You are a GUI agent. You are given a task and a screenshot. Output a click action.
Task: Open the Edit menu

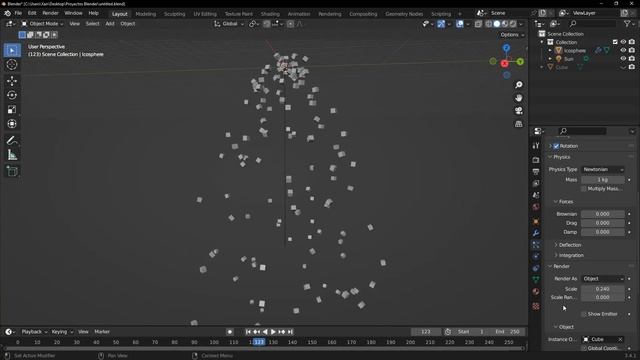click(x=32, y=13)
